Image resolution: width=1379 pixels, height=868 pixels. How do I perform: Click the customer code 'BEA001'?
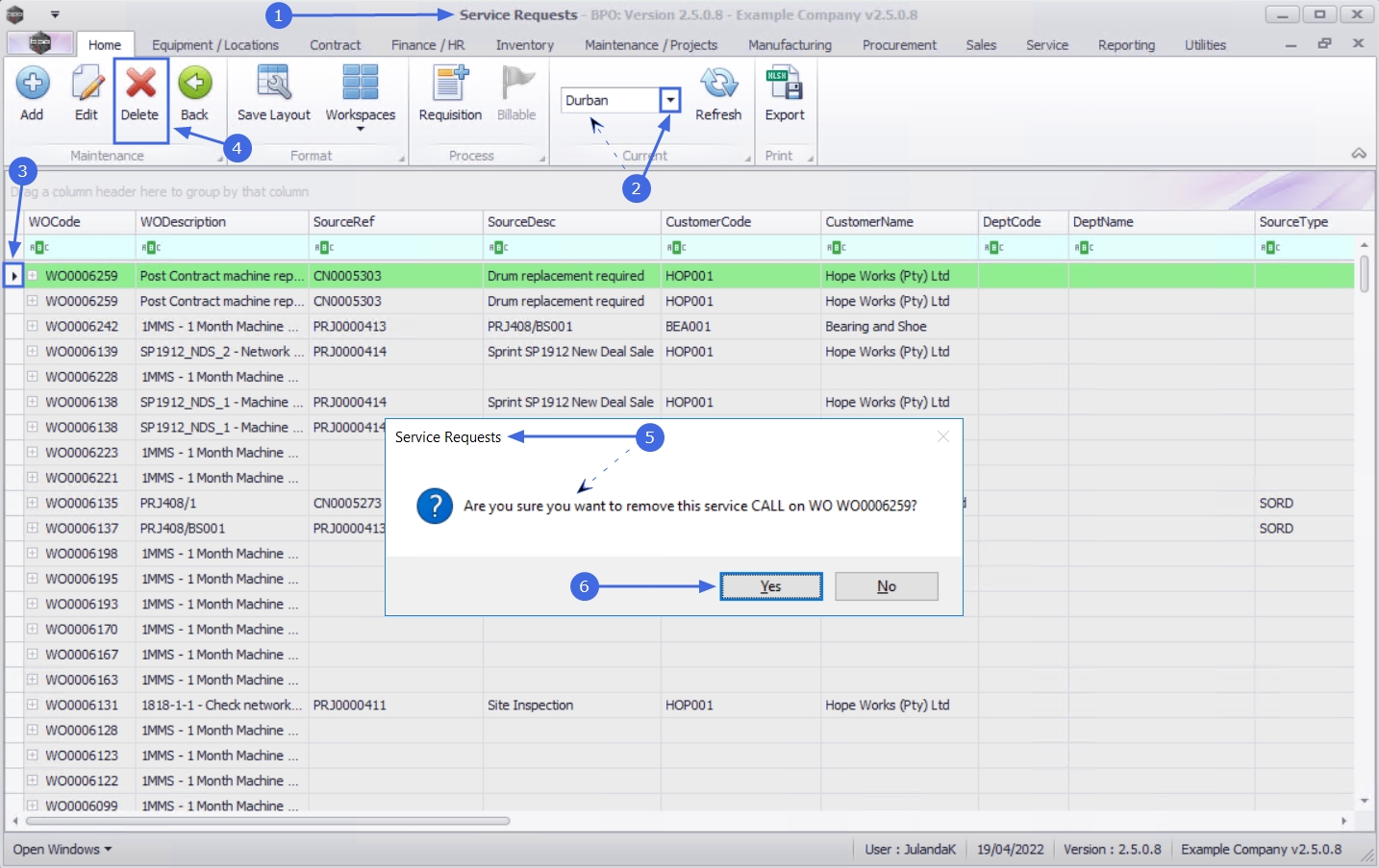point(689,326)
